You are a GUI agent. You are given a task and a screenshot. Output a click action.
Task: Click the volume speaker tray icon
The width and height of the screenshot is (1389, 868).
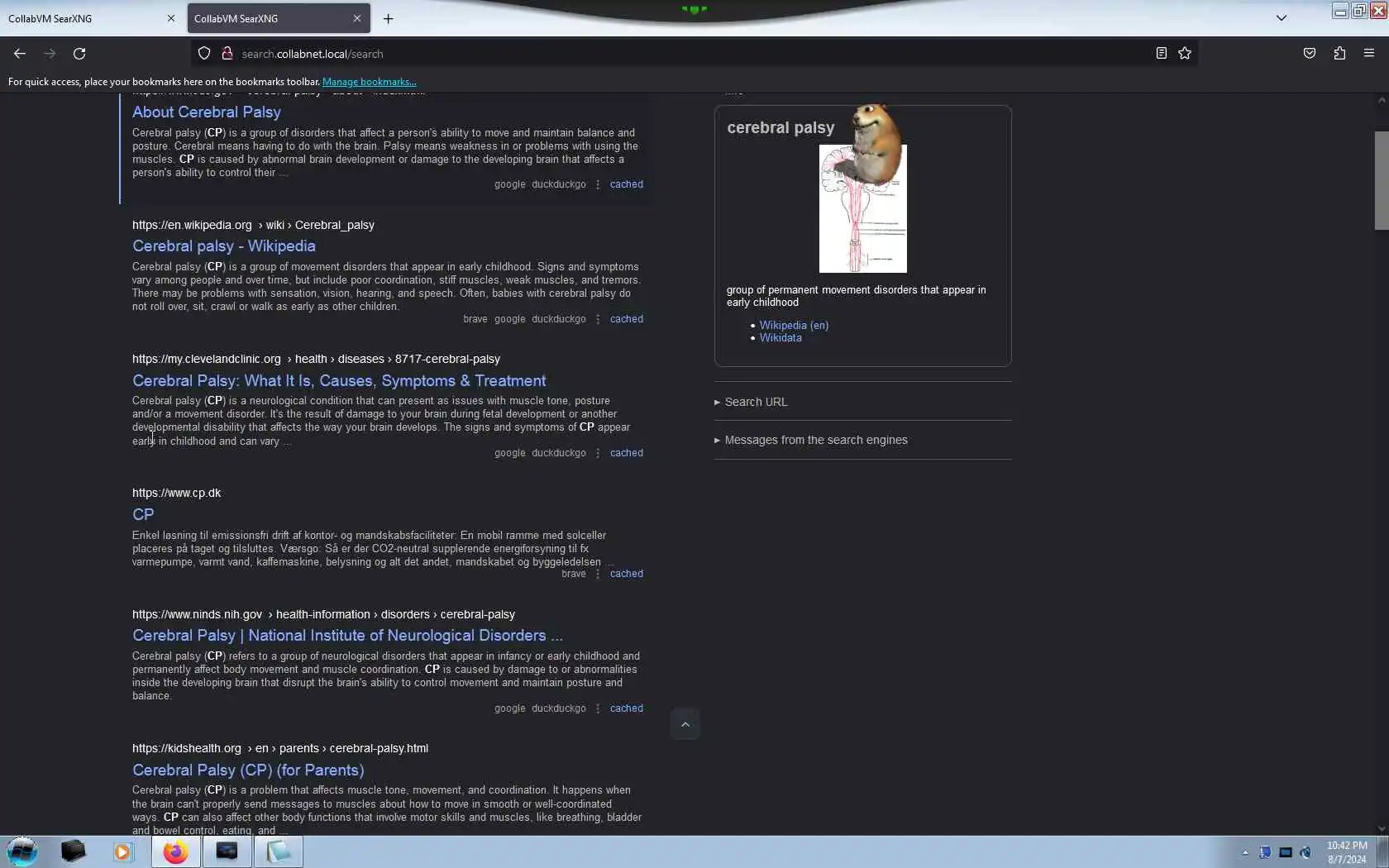point(1305,852)
